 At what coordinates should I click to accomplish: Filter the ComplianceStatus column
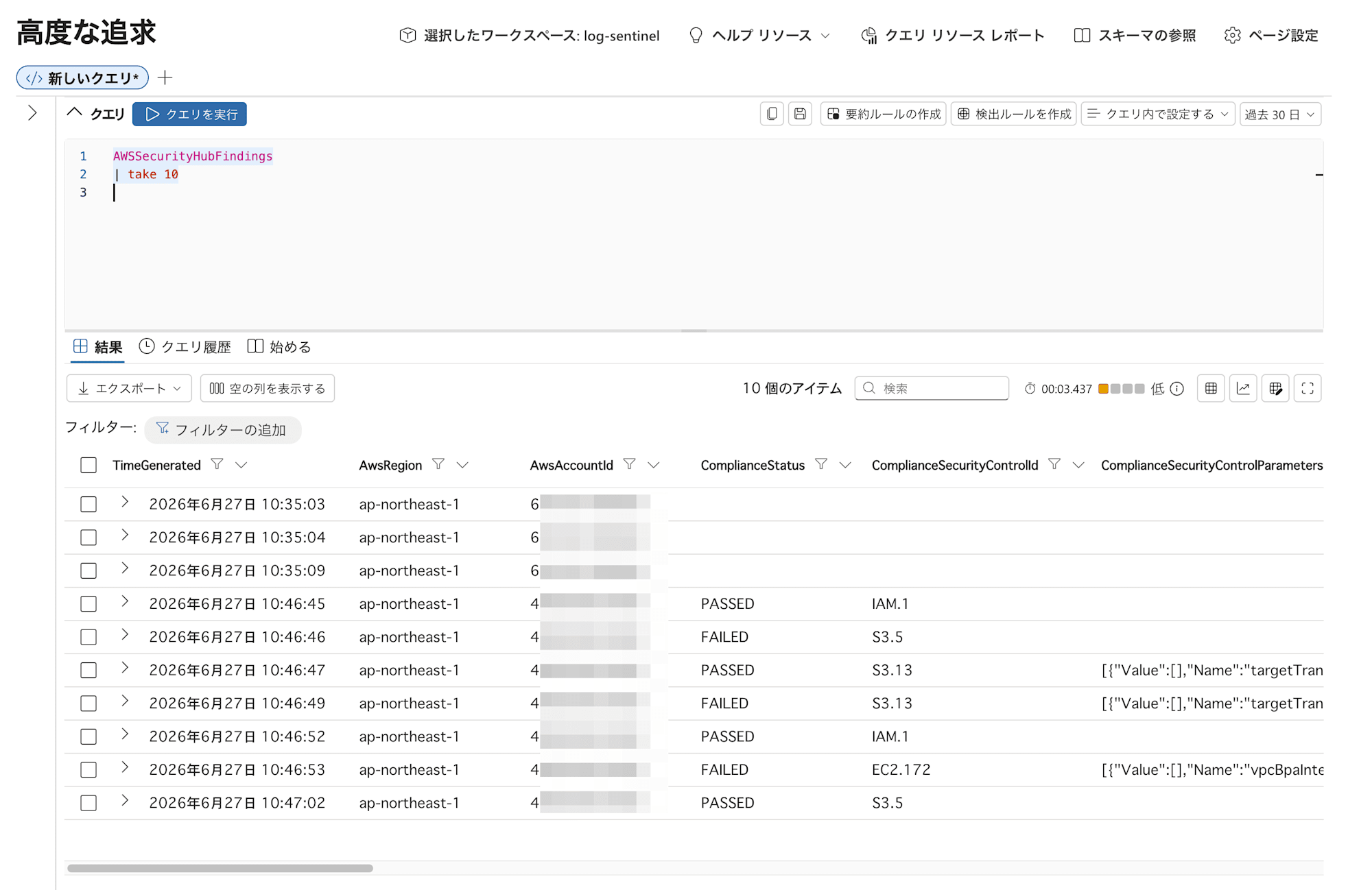click(x=821, y=464)
